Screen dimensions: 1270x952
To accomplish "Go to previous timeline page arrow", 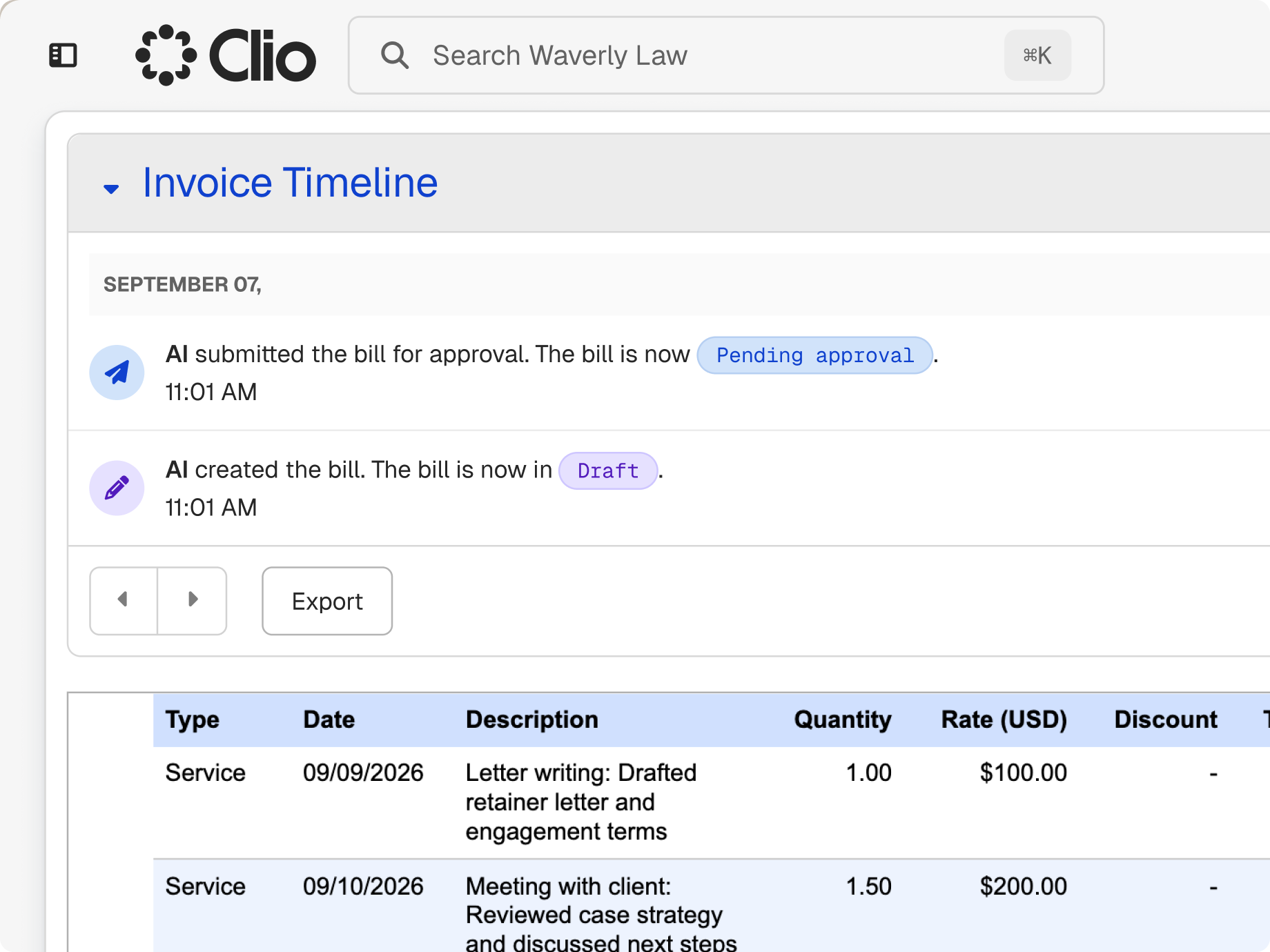I will point(124,600).
